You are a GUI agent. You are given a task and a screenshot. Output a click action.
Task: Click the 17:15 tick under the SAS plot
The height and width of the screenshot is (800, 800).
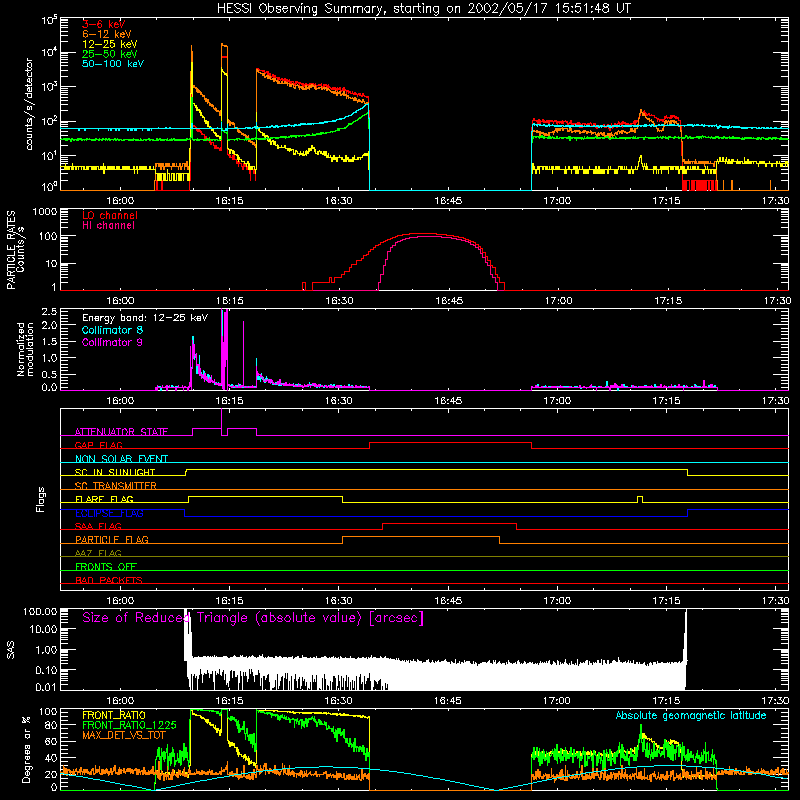(x=666, y=701)
